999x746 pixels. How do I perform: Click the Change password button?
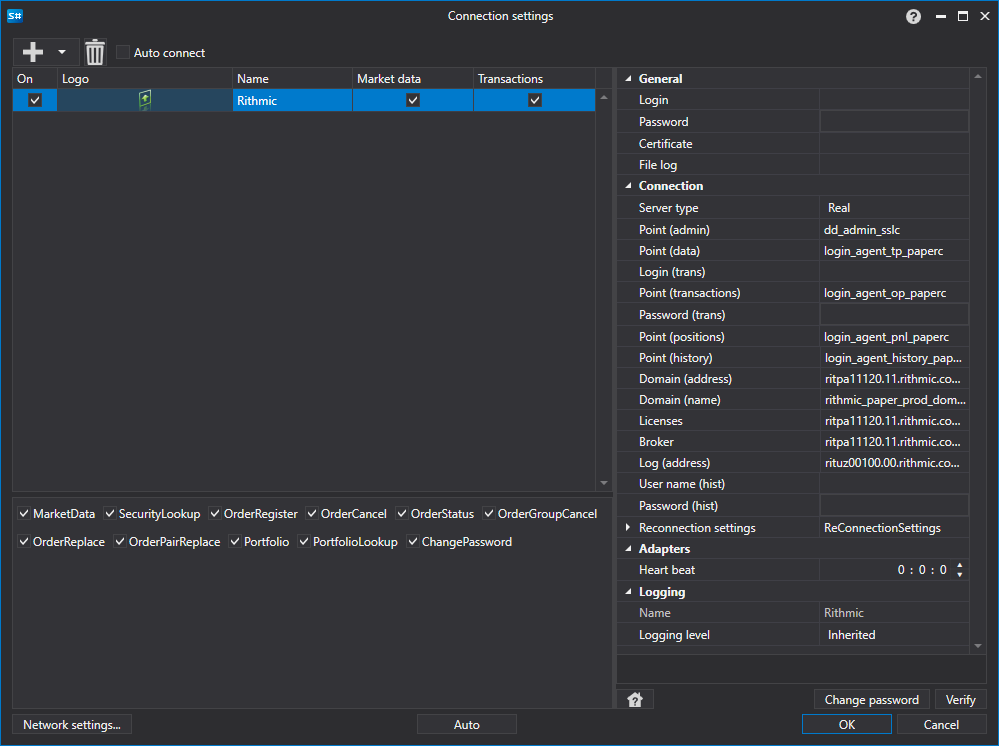[872, 699]
